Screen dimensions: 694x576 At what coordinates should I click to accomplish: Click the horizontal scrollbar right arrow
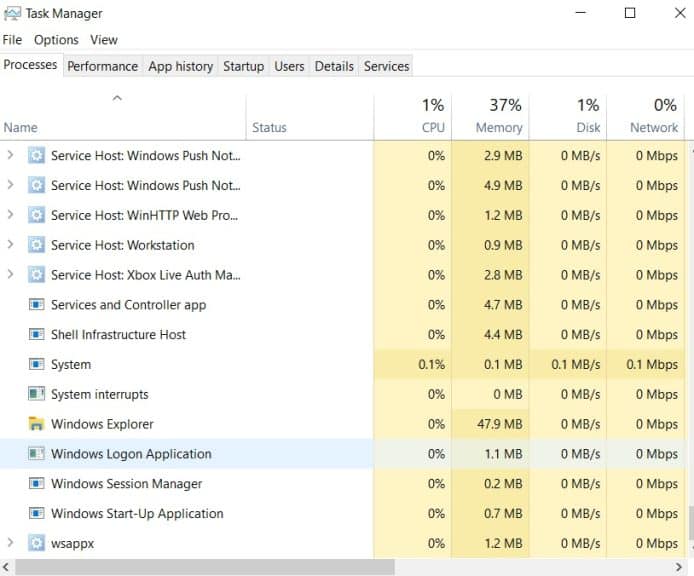point(679,567)
